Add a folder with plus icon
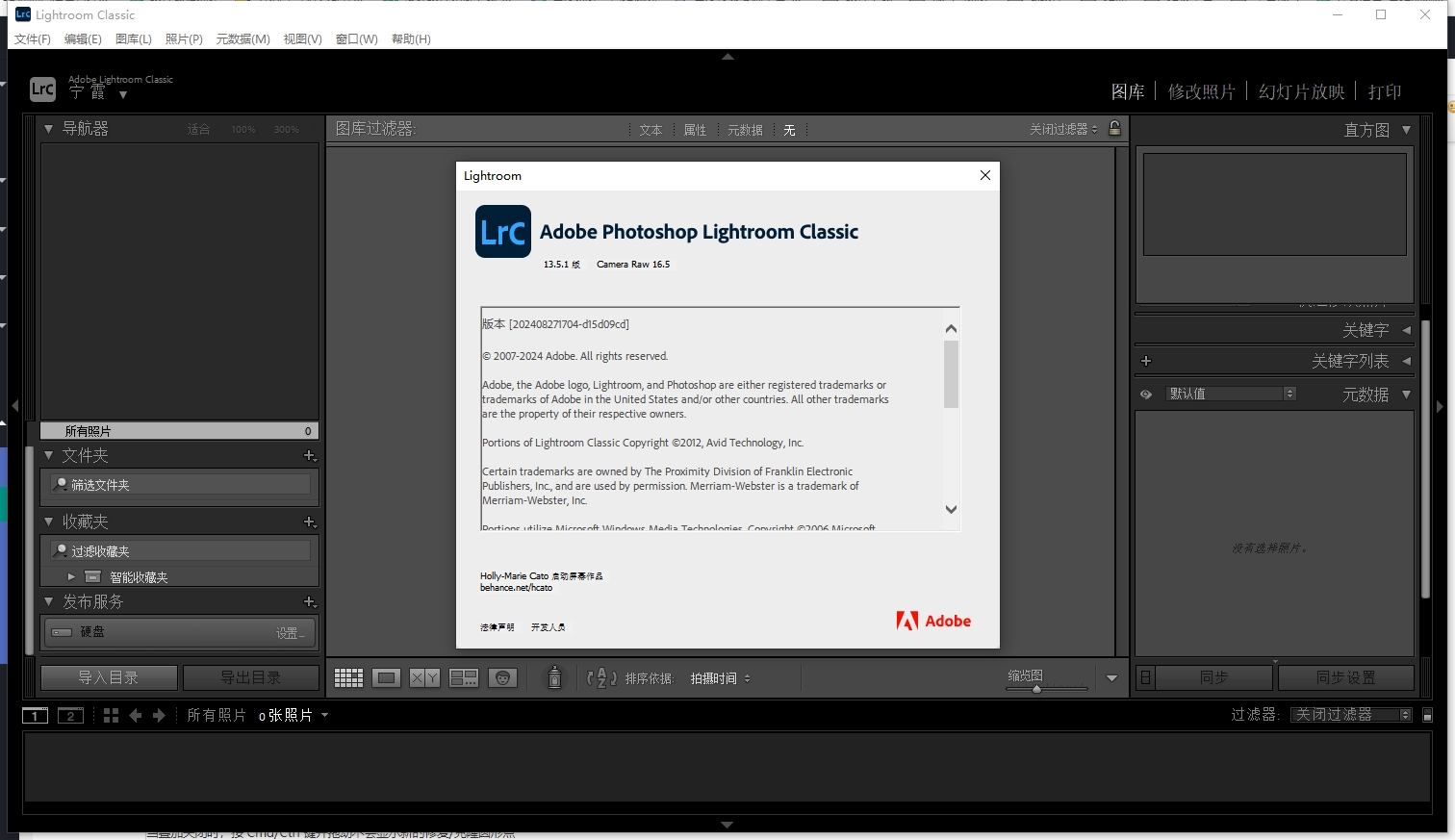1455x840 pixels. 310,455
